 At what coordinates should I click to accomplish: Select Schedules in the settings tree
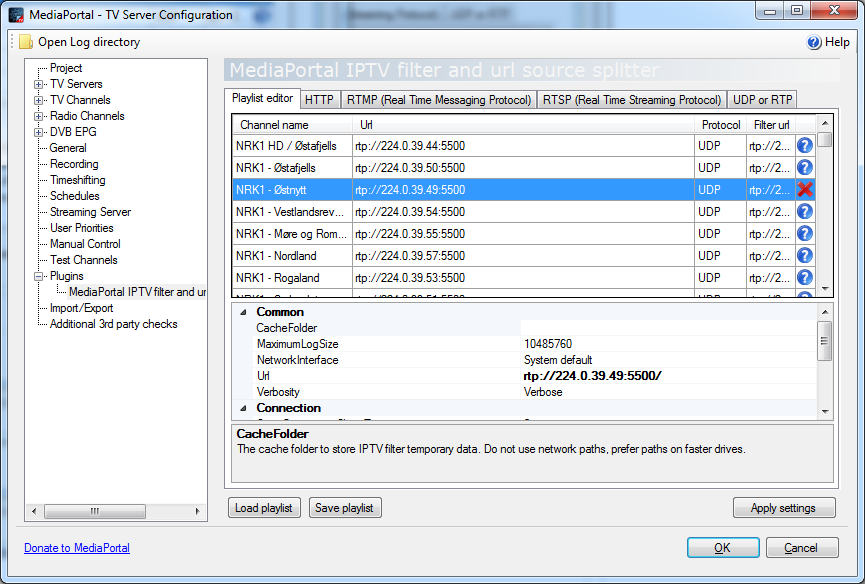(x=74, y=196)
